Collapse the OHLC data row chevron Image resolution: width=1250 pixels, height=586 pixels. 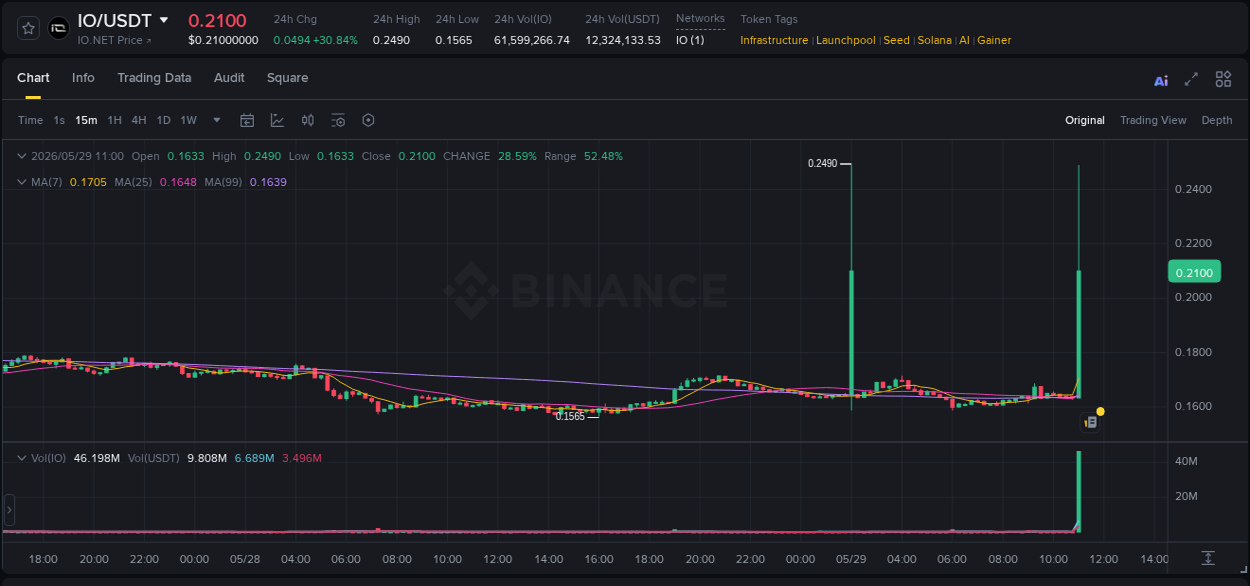click(x=22, y=156)
